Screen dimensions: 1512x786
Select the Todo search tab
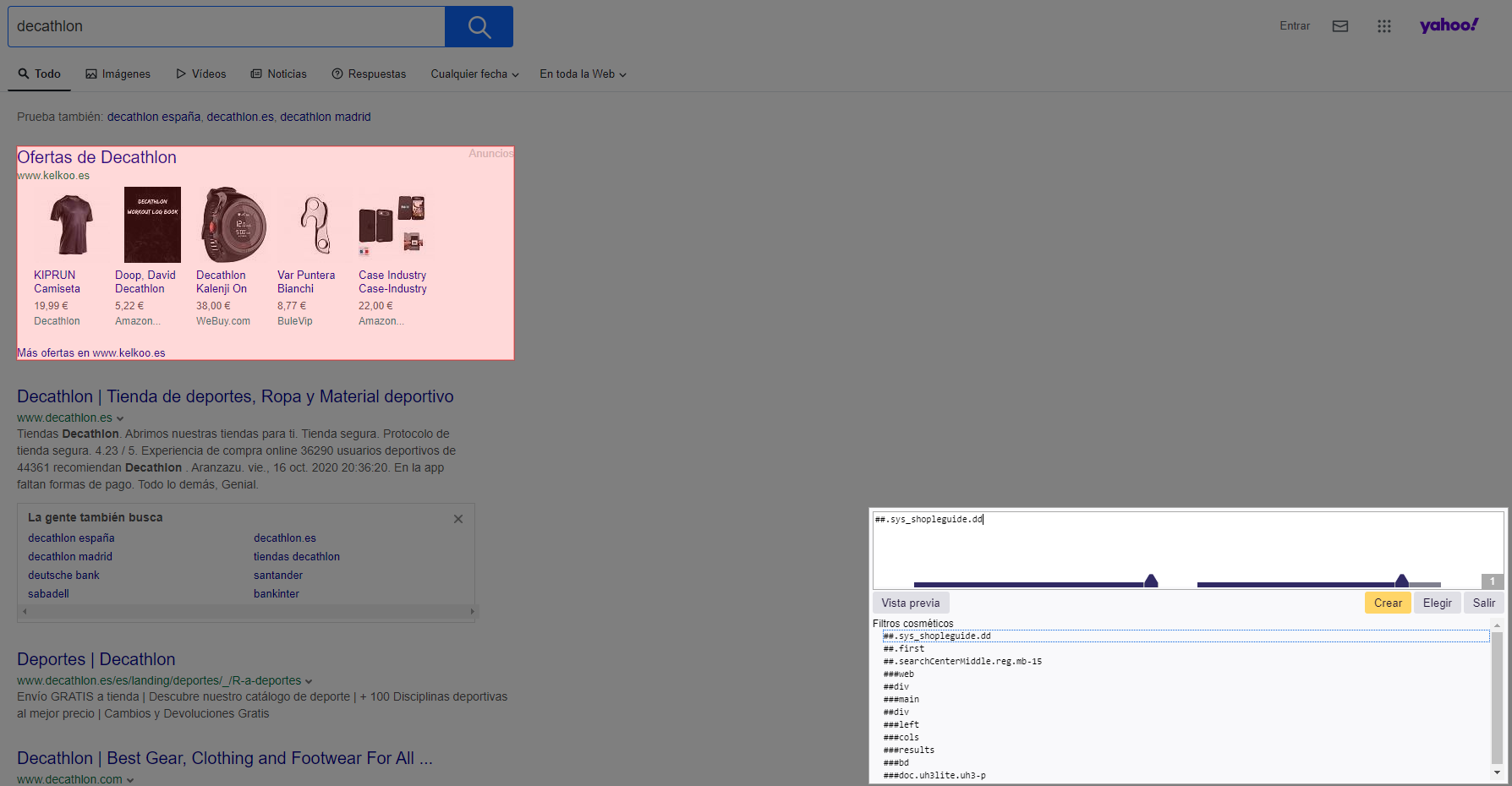click(x=39, y=74)
